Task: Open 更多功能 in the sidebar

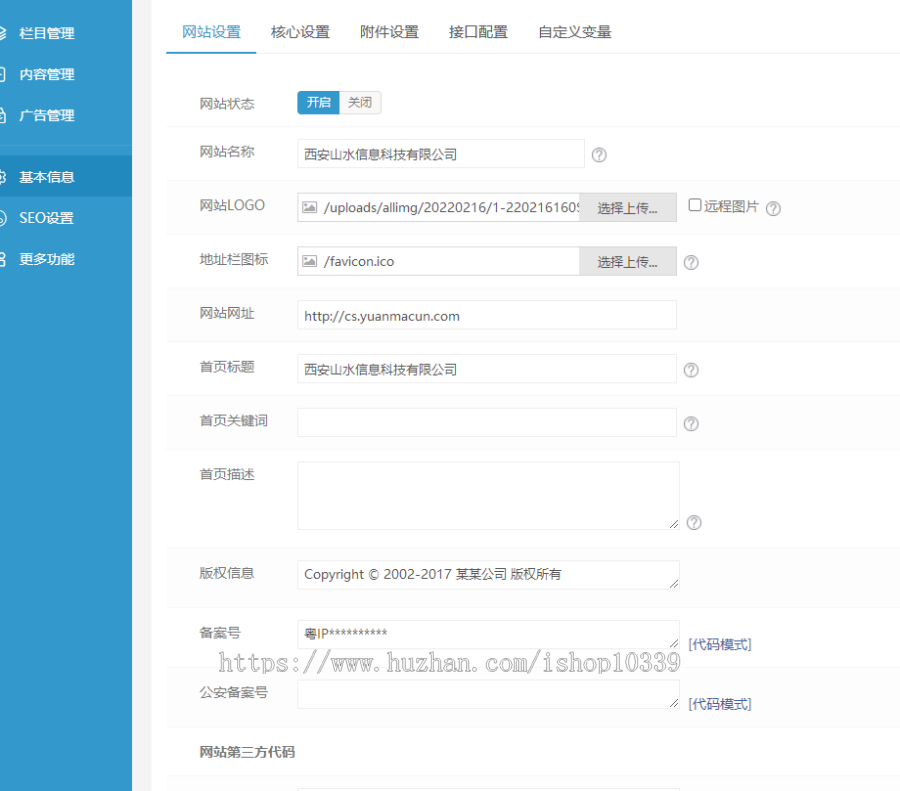Action: click(x=46, y=259)
